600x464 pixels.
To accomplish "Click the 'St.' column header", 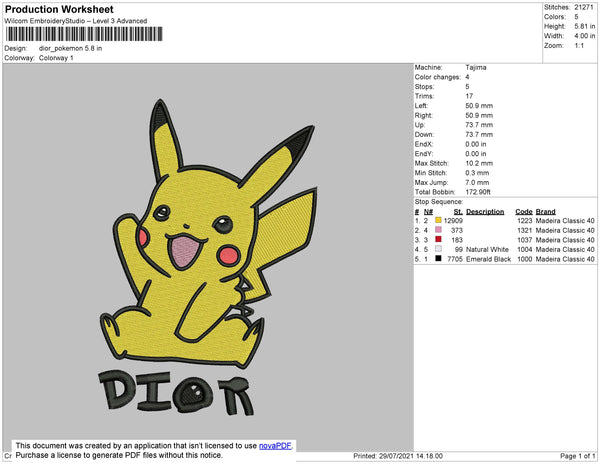I will click(x=458, y=212).
